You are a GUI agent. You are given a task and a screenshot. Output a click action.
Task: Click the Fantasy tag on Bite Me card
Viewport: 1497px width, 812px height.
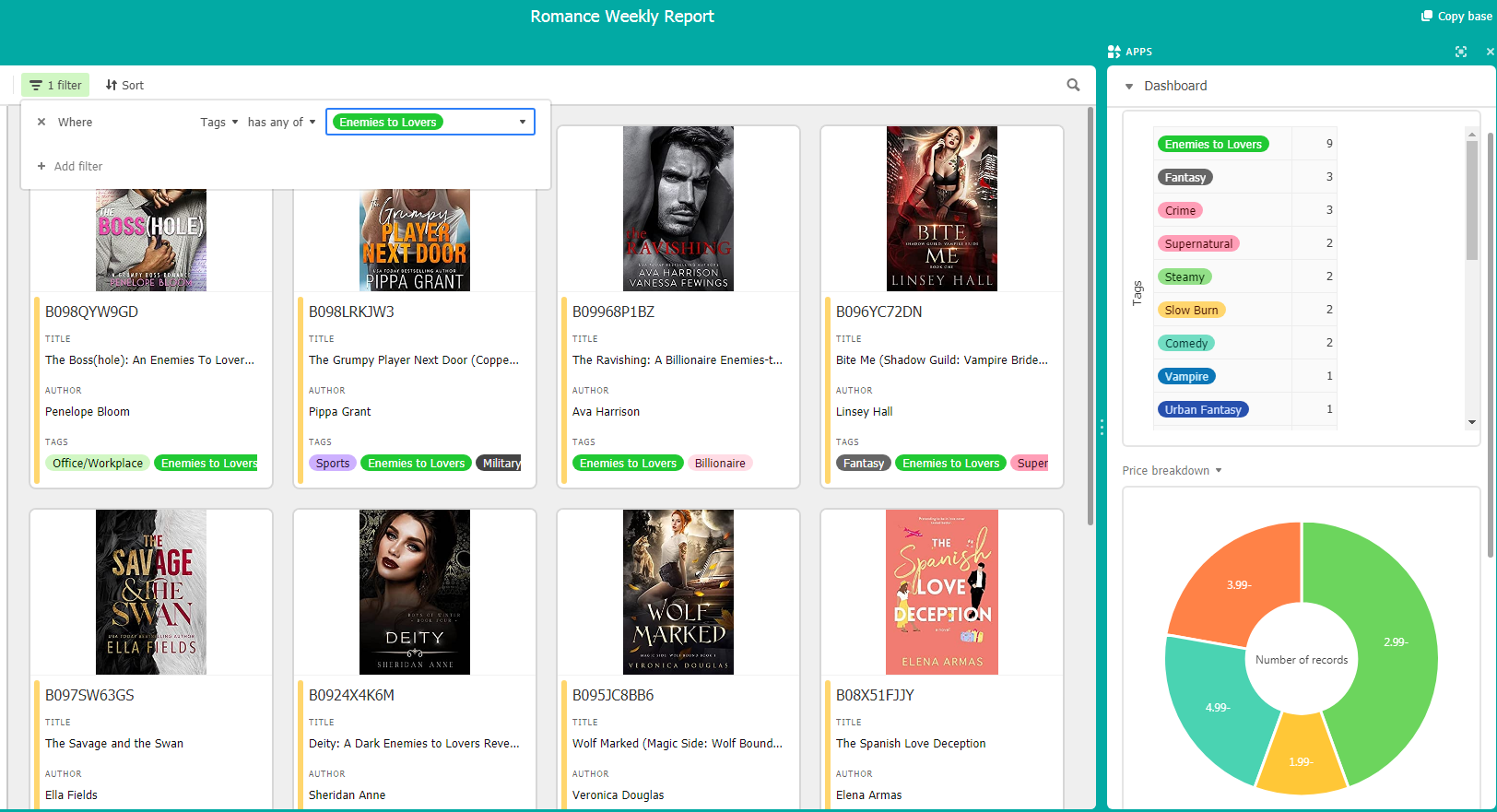(864, 463)
